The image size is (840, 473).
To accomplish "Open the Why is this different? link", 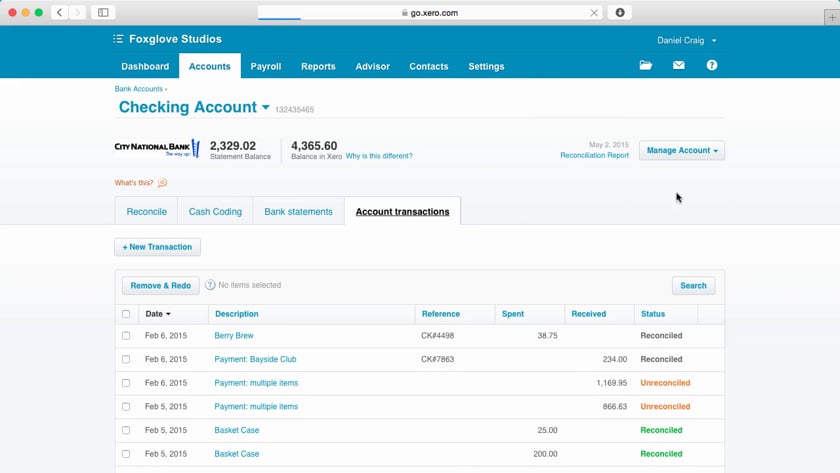I will pyautogui.click(x=379, y=156).
